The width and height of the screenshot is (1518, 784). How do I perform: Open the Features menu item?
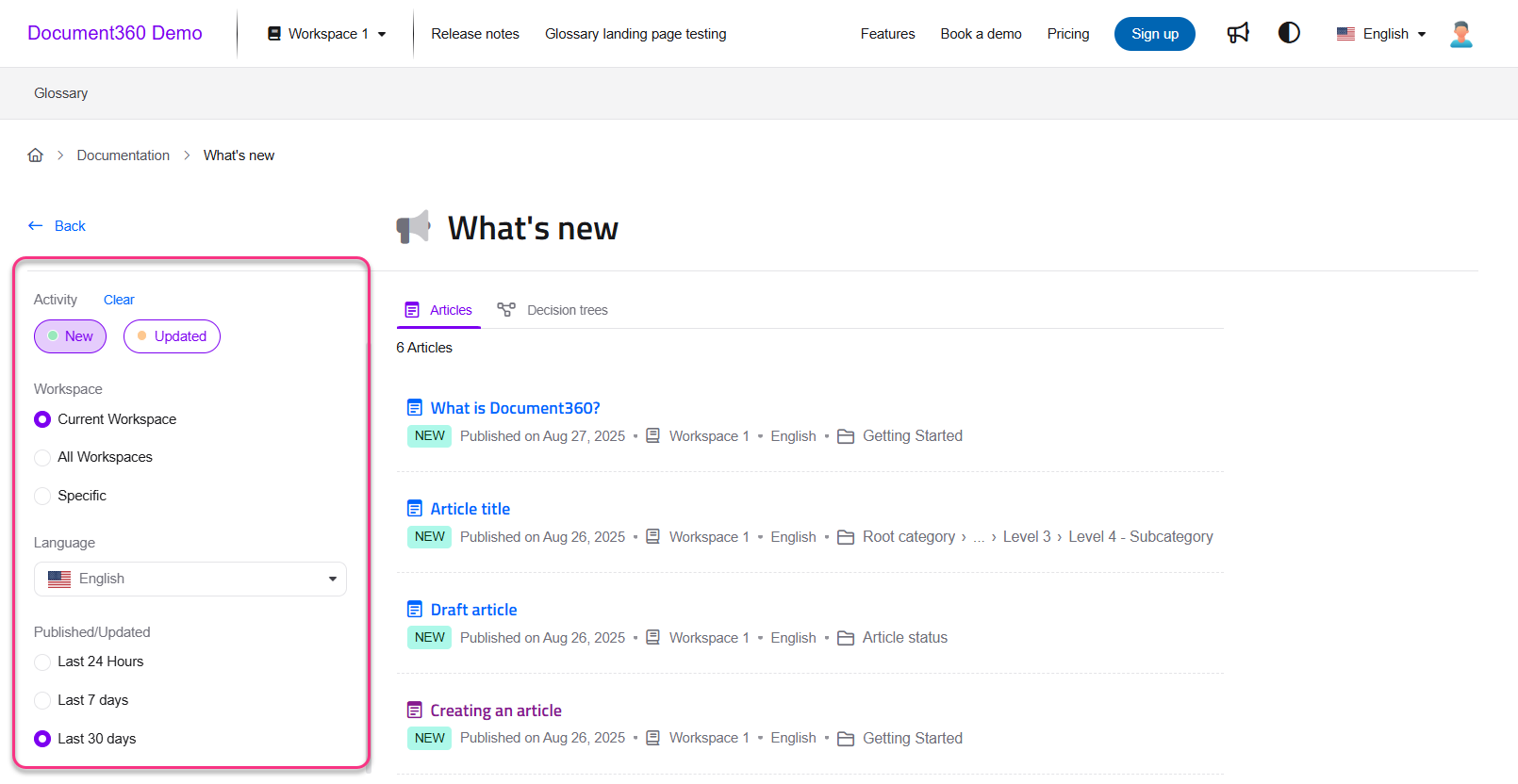[887, 34]
